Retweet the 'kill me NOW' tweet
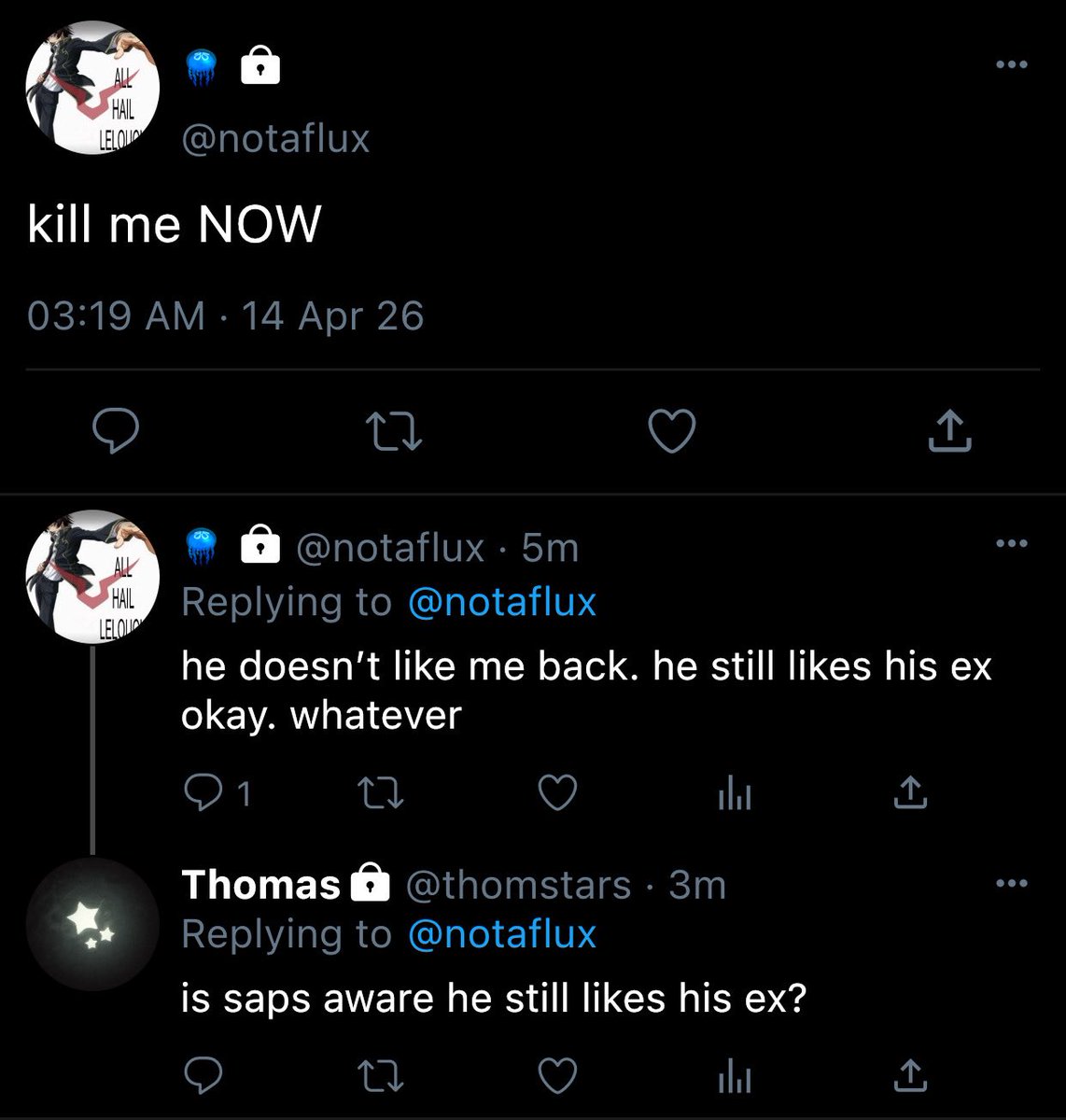The height and width of the screenshot is (1120, 1066). tap(393, 431)
